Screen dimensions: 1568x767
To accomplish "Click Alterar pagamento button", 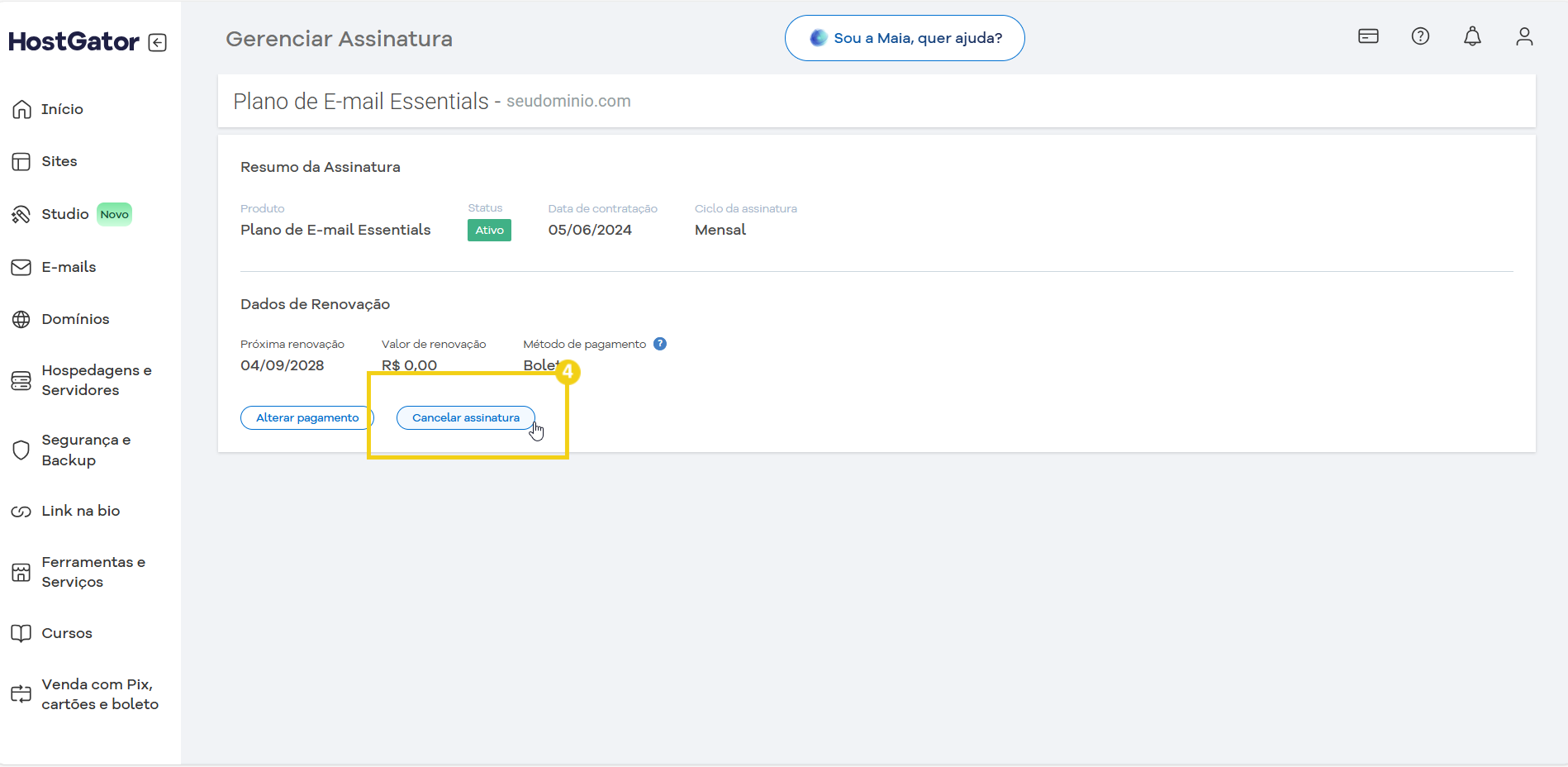I will 307,417.
